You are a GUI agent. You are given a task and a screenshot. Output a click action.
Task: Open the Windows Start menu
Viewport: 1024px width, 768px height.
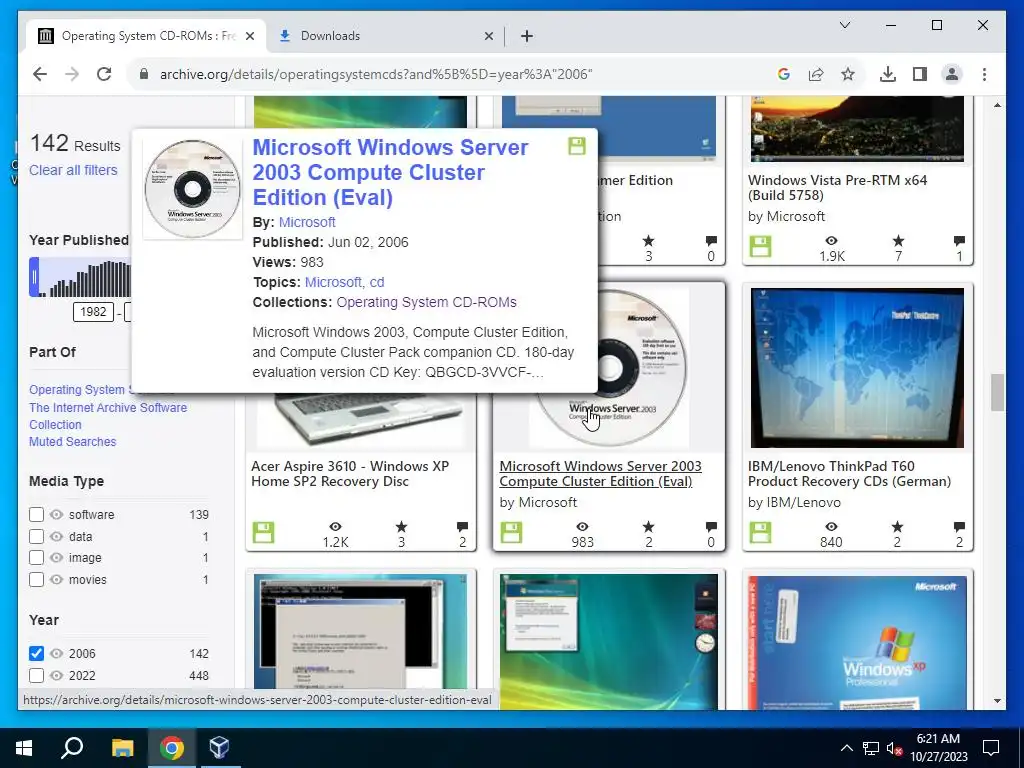click(24, 748)
